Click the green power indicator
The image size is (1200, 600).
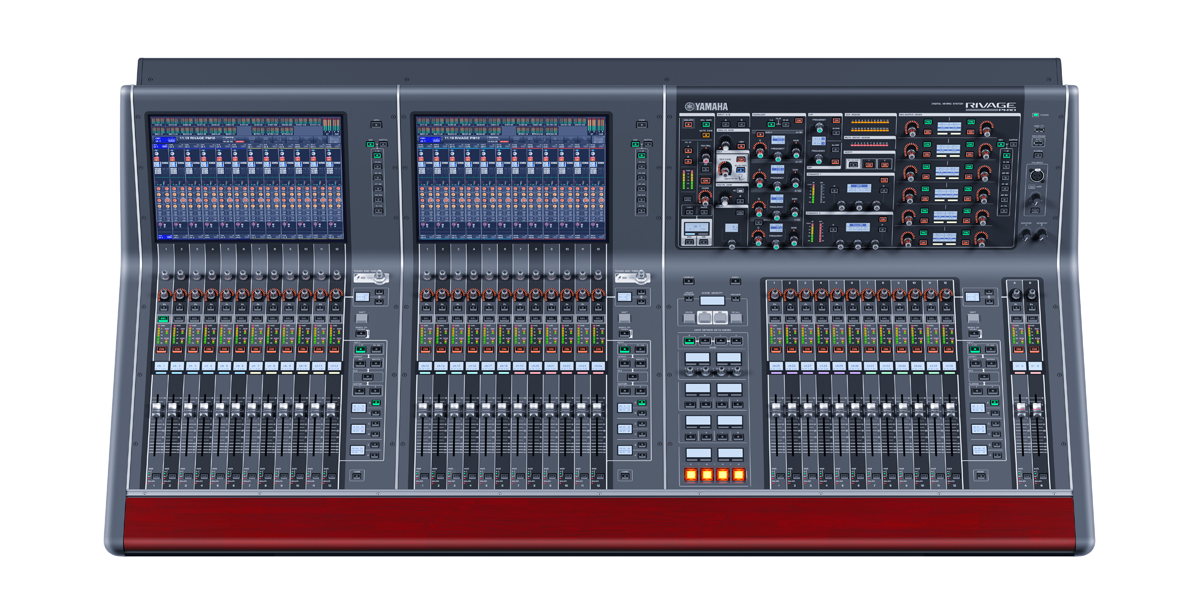pos(1036,115)
